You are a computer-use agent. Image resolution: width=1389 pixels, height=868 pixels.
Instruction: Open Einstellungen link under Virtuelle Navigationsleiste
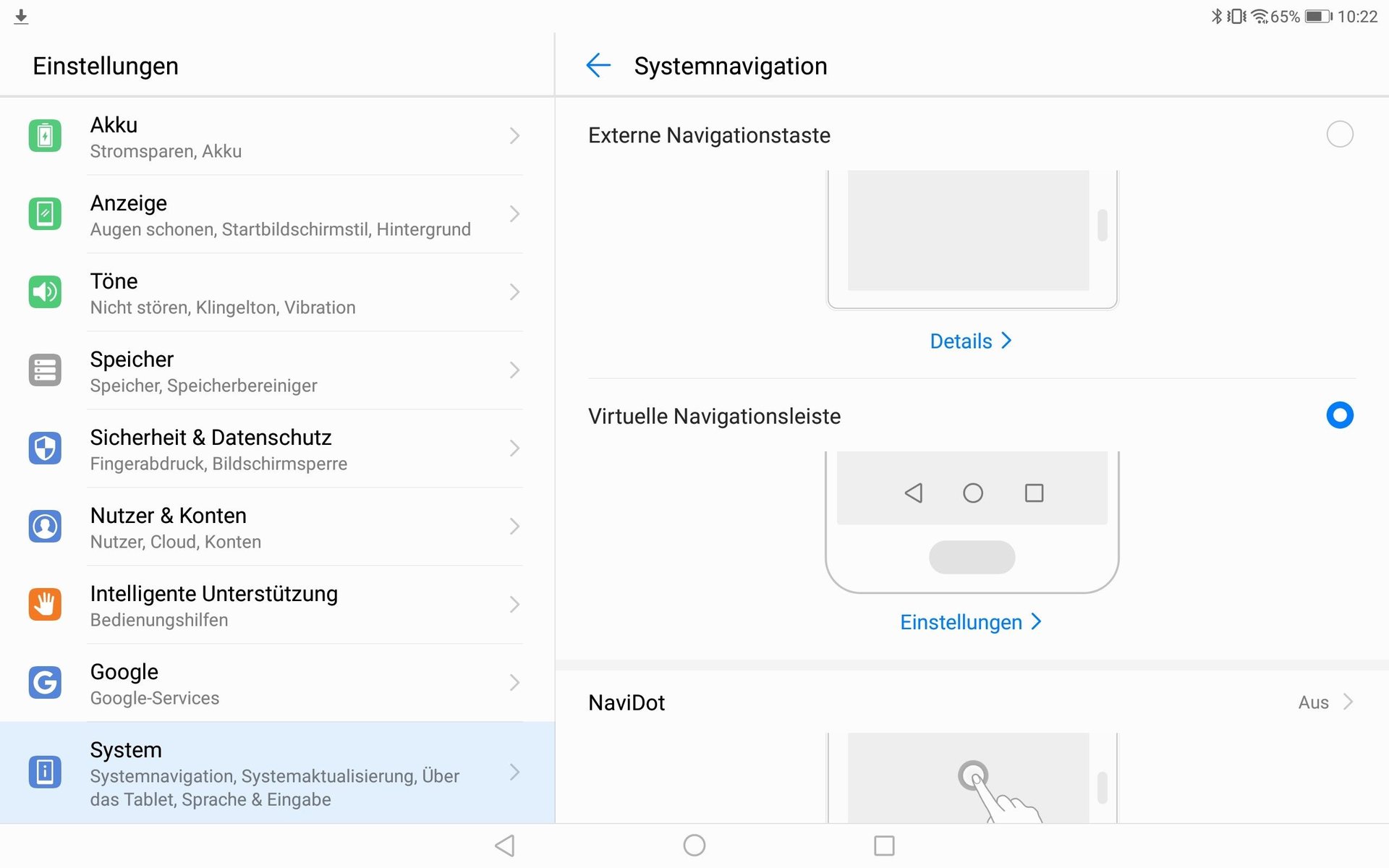pyautogui.click(x=971, y=622)
